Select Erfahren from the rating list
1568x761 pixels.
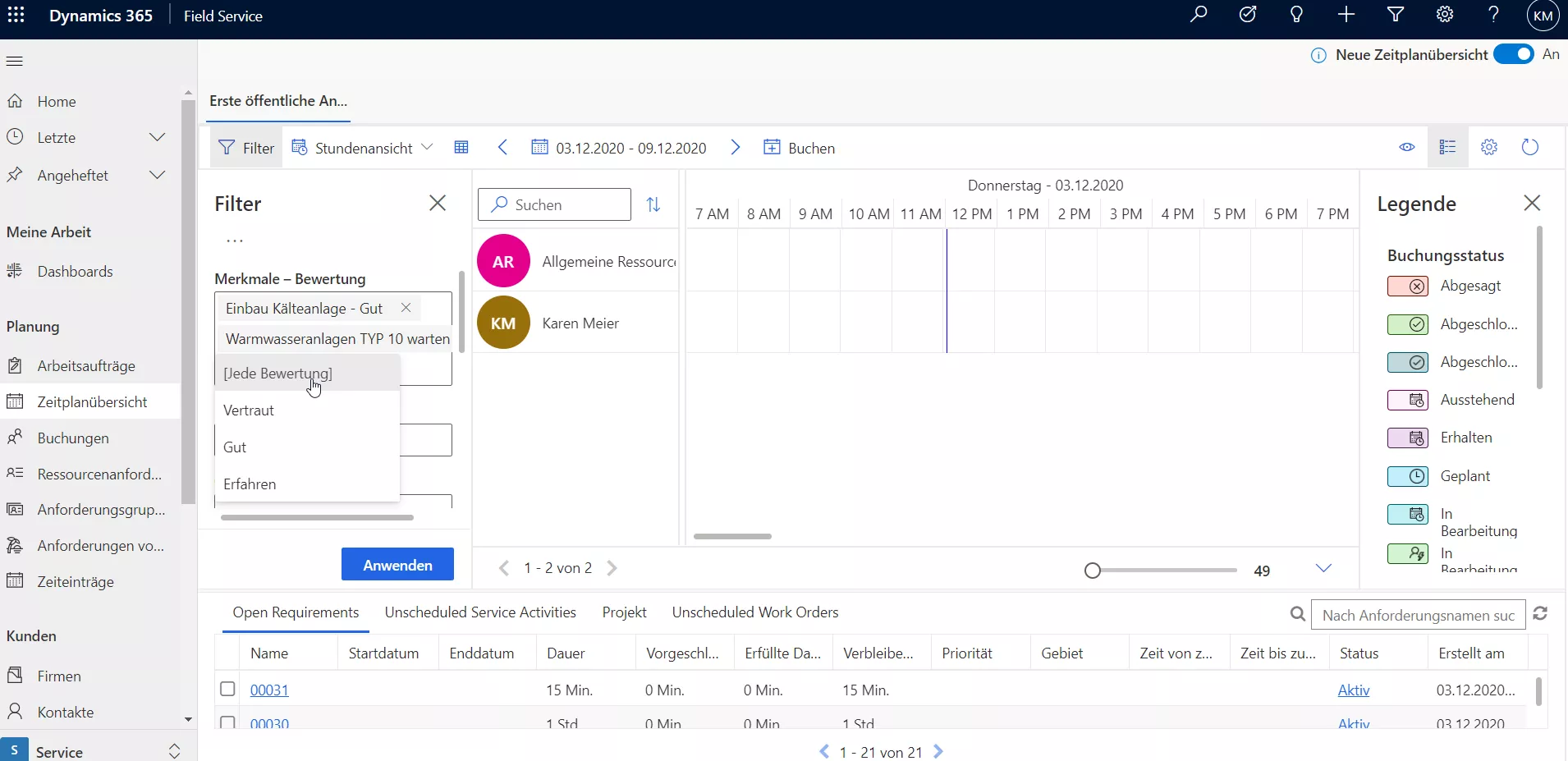(x=250, y=484)
